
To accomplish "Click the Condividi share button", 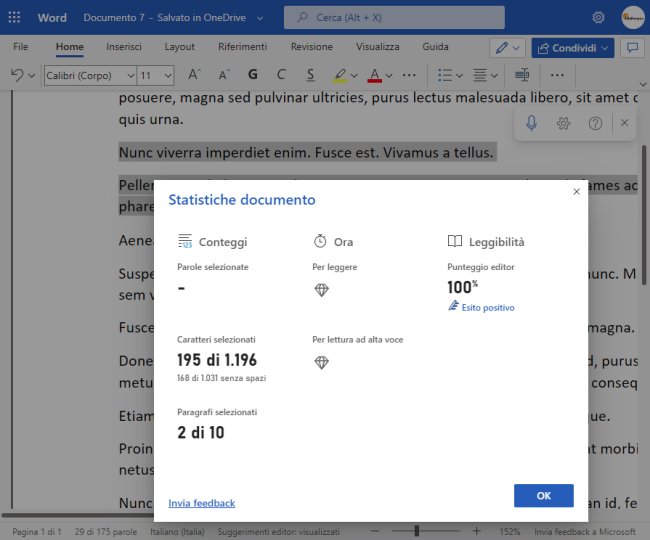I will (x=572, y=48).
